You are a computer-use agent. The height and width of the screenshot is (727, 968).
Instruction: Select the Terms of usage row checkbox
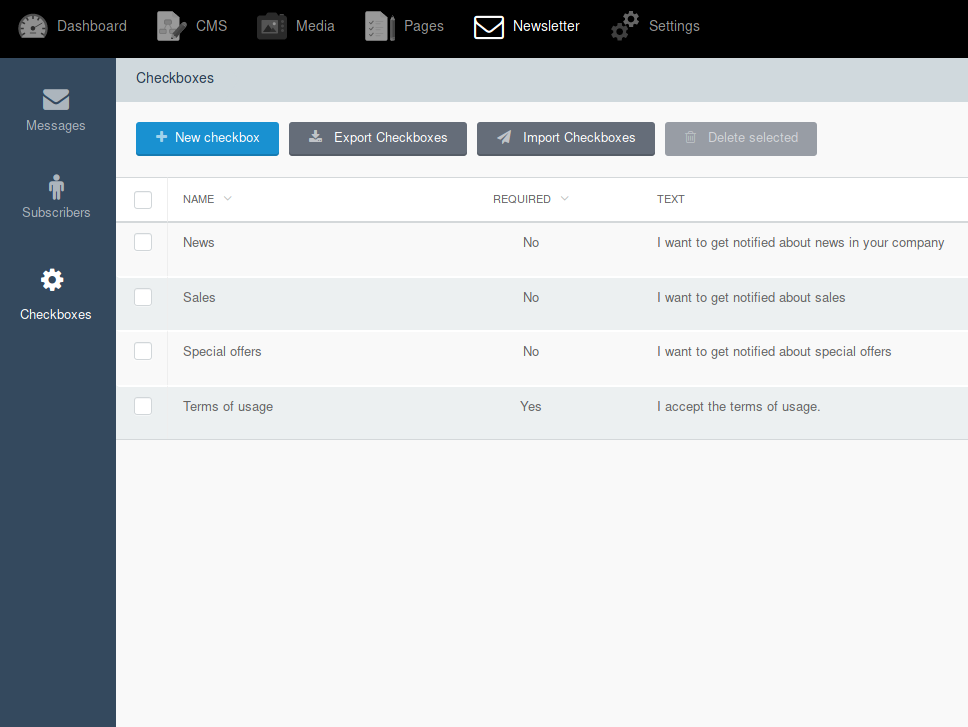pyautogui.click(x=143, y=406)
